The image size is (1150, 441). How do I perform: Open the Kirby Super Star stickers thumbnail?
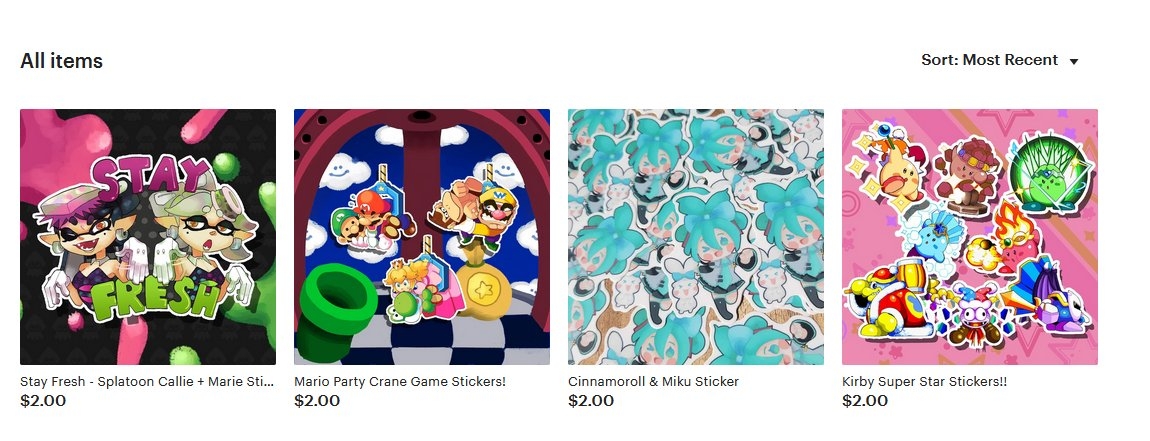tap(970, 237)
